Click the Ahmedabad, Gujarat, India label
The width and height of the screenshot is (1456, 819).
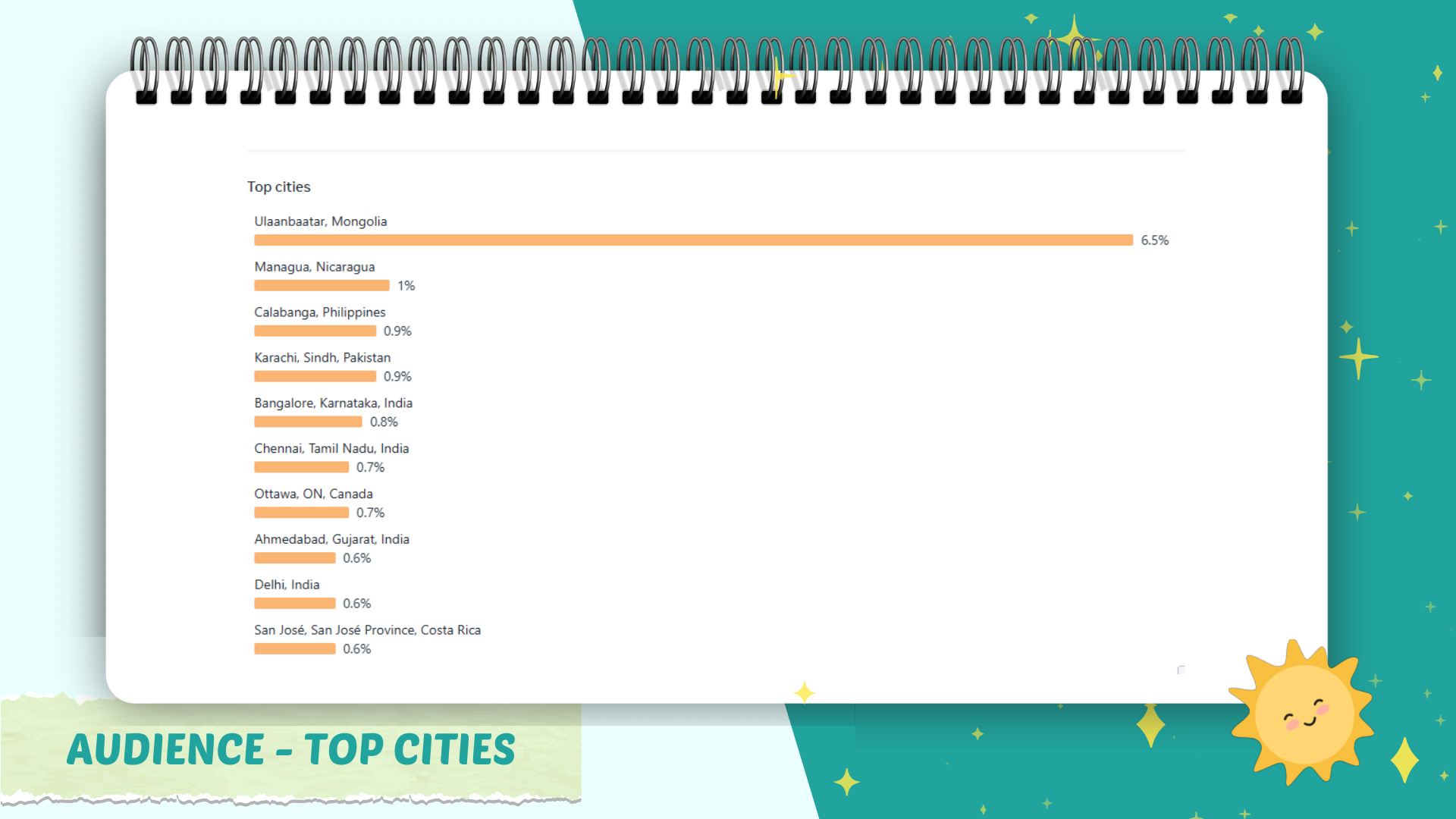(331, 539)
